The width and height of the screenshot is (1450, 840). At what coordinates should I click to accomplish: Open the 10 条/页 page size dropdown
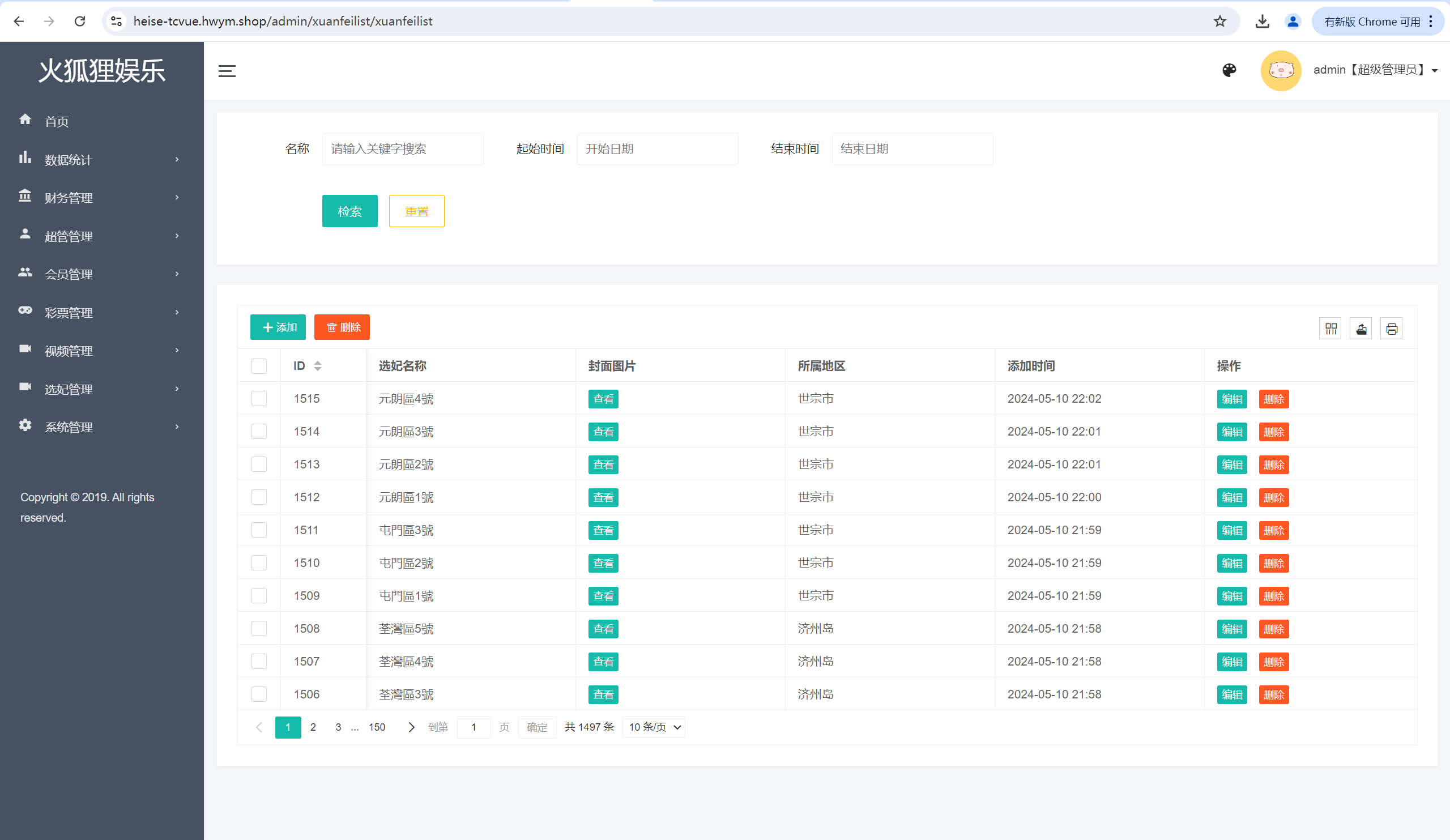[654, 727]
